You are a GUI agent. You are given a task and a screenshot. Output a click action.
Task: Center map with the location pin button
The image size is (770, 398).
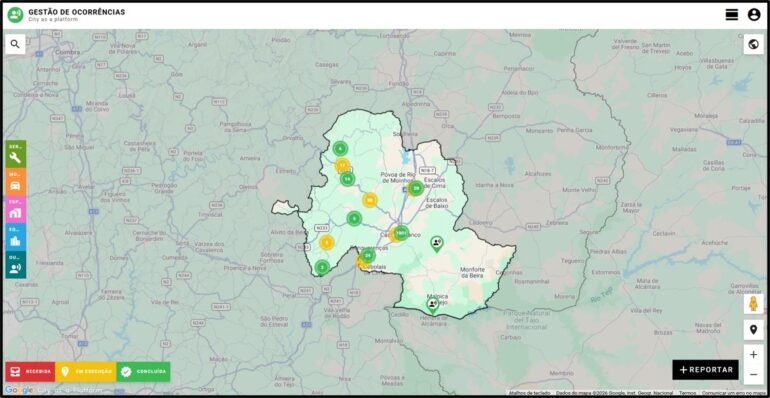[753, 330]
